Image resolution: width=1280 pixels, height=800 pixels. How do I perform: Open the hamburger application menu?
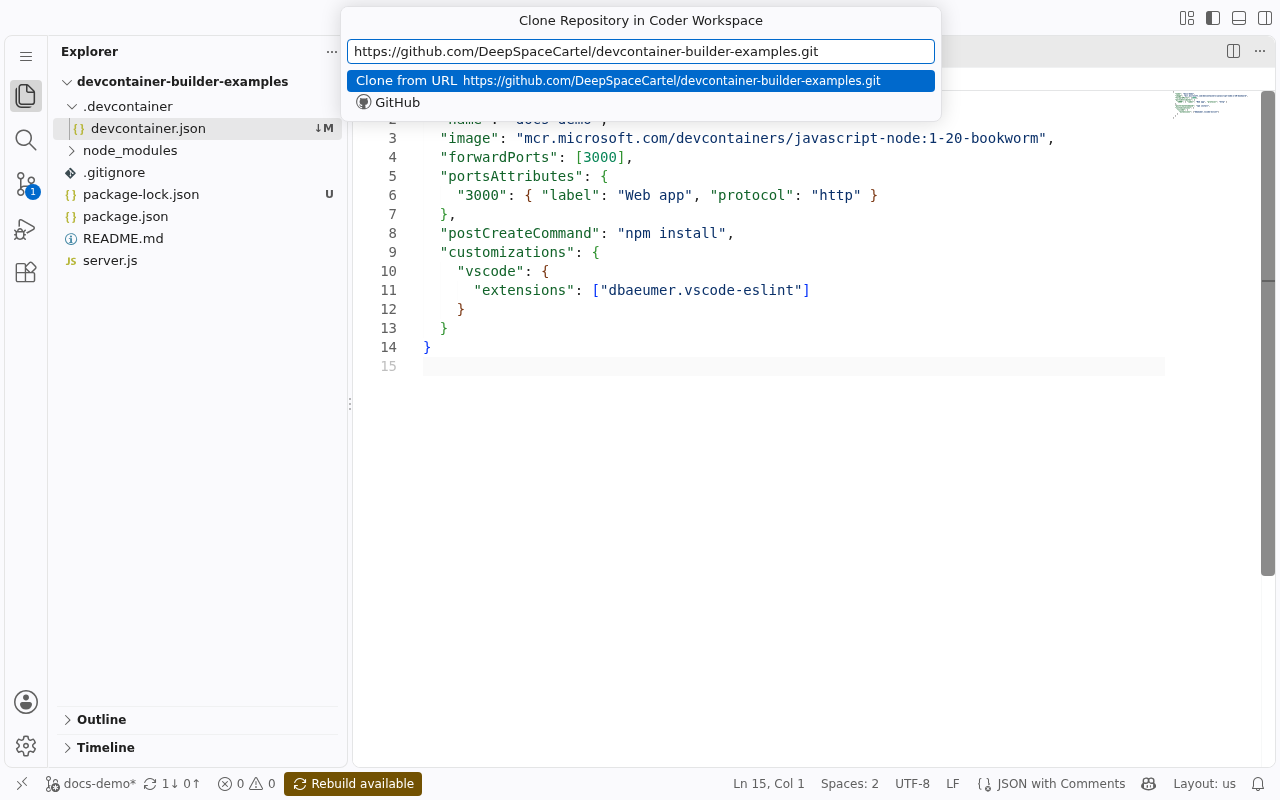click(26, 57)
